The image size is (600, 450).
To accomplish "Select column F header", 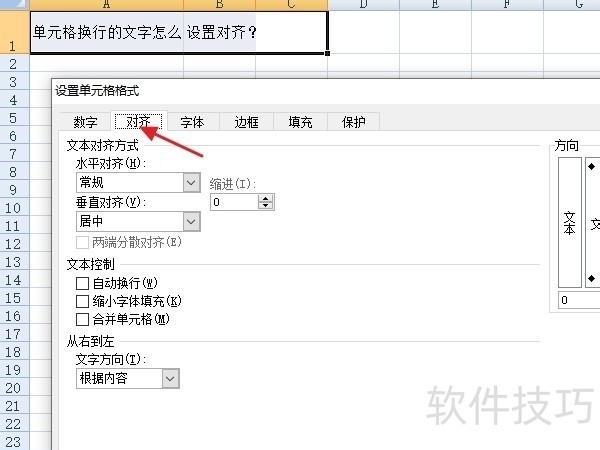I will pyautogui.click(x=507, y=4).
